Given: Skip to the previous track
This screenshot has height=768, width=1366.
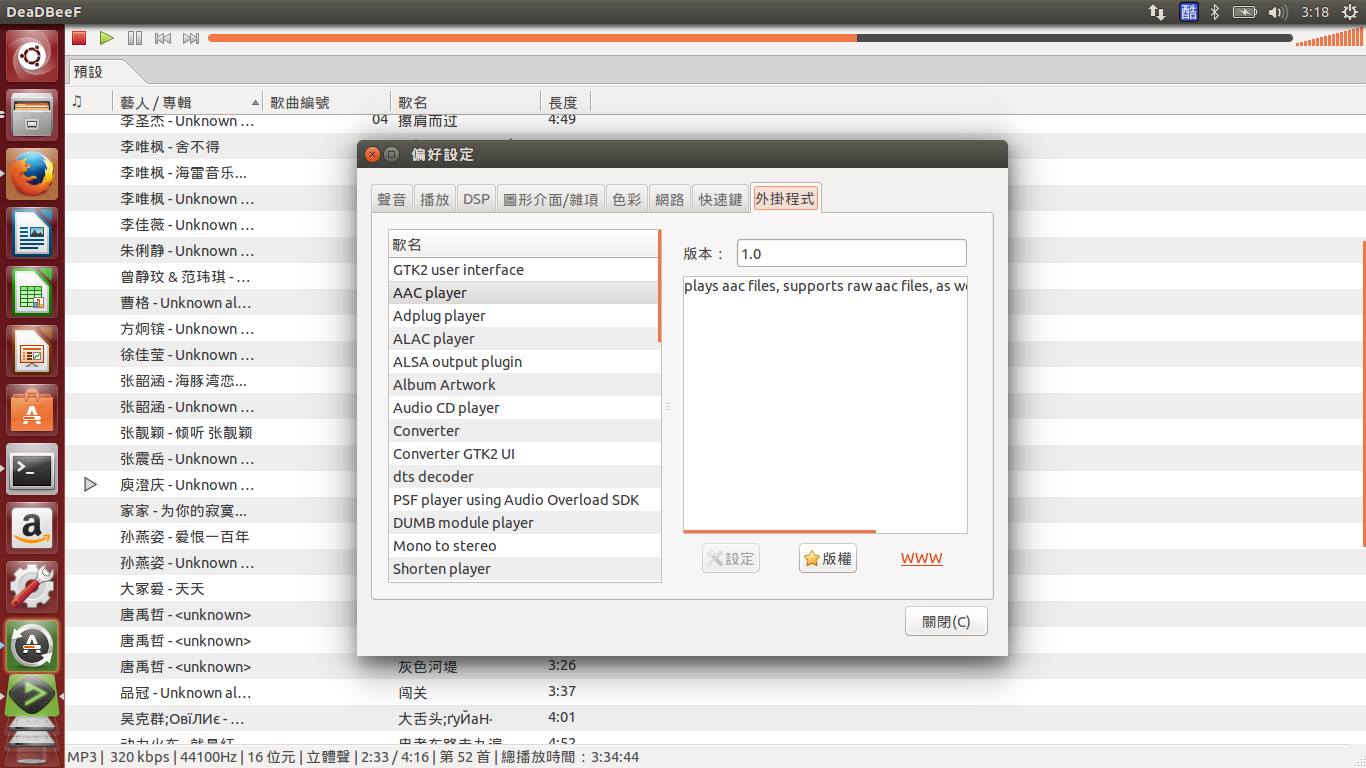Looking at the screenshot, I should point(163,38).
